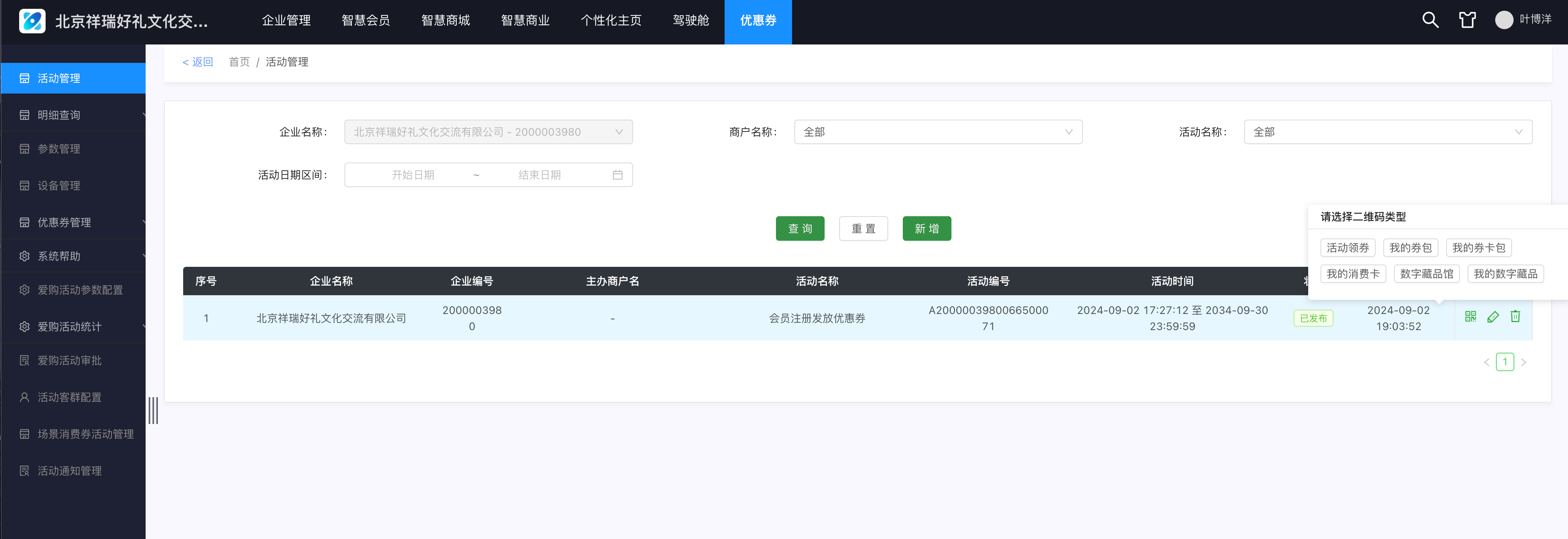Click the 查询 button
Image resolution: width=1568 pixels, height=539 pixels.
tap(800, 228)
